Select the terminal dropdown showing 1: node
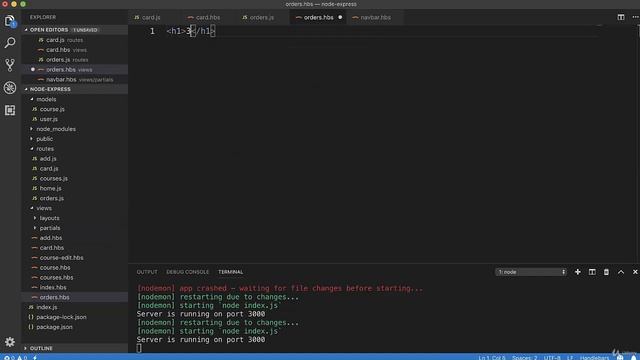 coord(531,272)
